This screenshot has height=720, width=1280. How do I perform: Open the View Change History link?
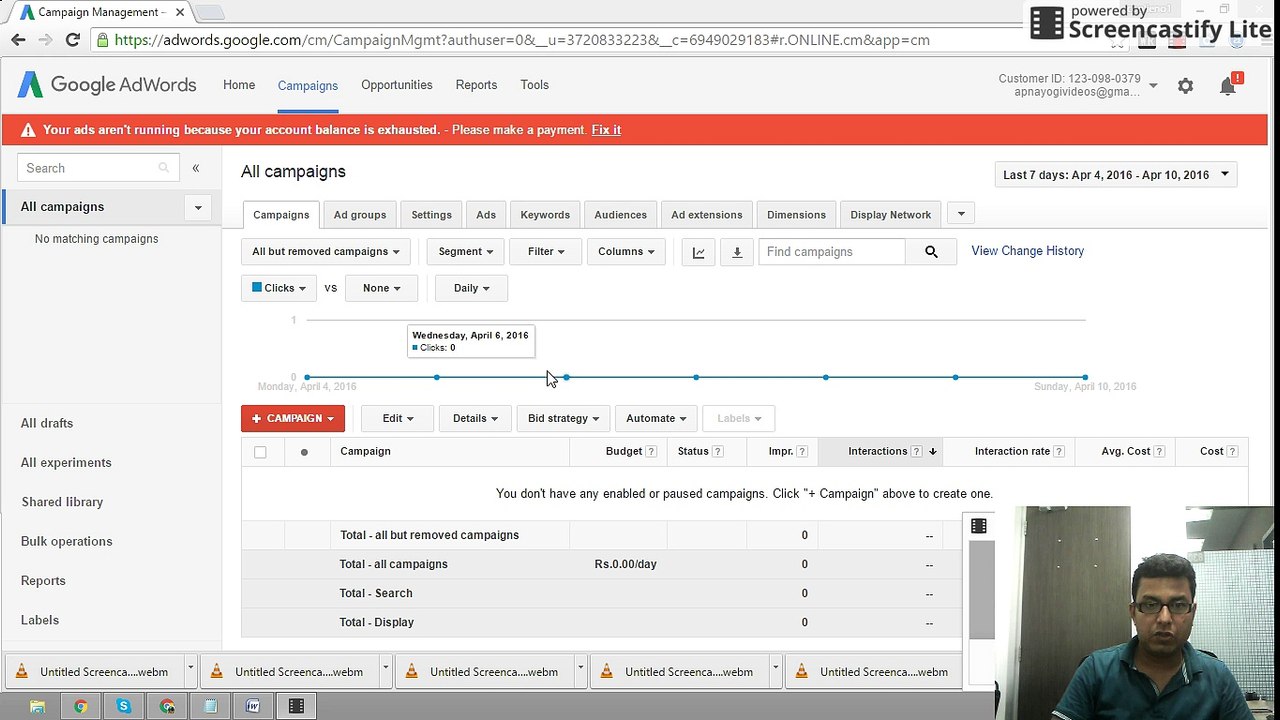coord(1028,251)
